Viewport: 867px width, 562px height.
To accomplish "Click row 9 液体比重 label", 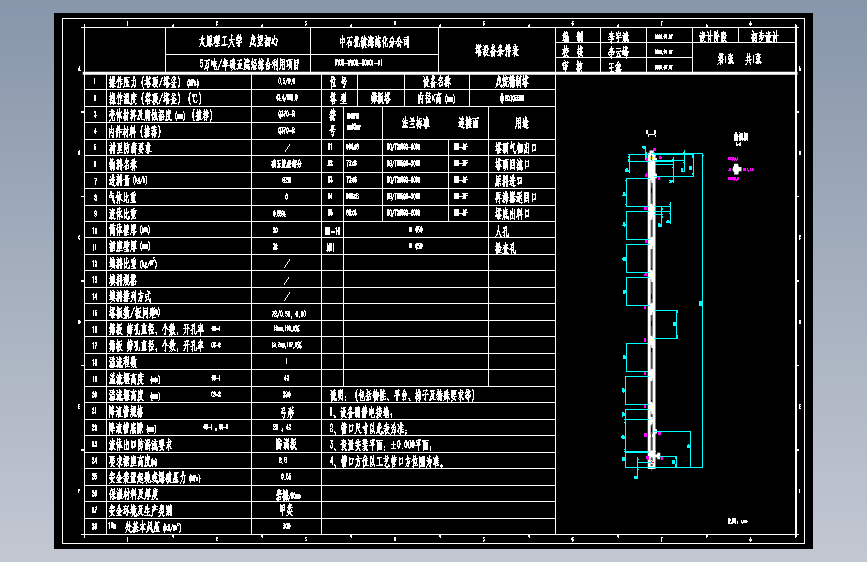I will [x=122, y=214].
